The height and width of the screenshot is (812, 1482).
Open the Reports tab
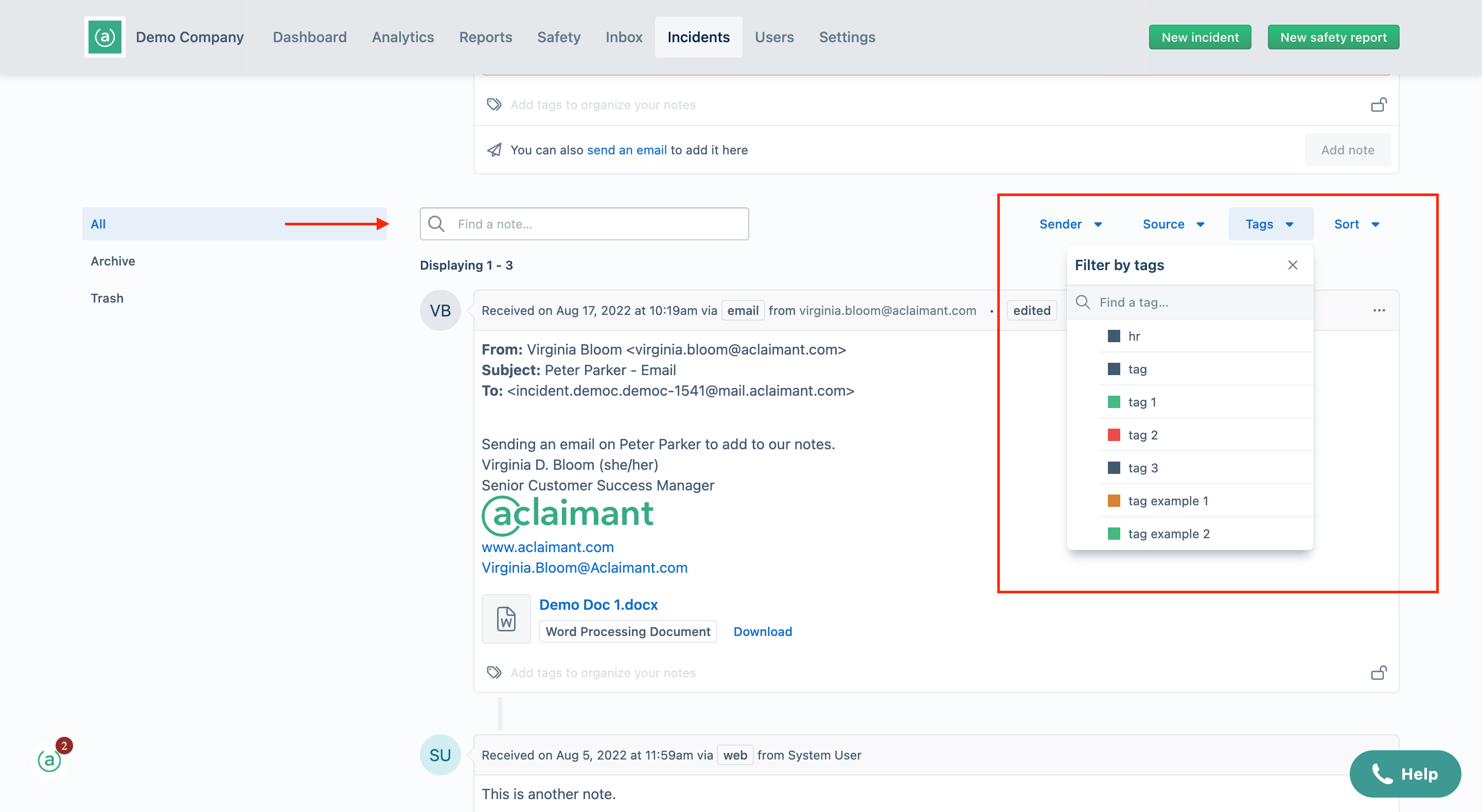point(486,37)
